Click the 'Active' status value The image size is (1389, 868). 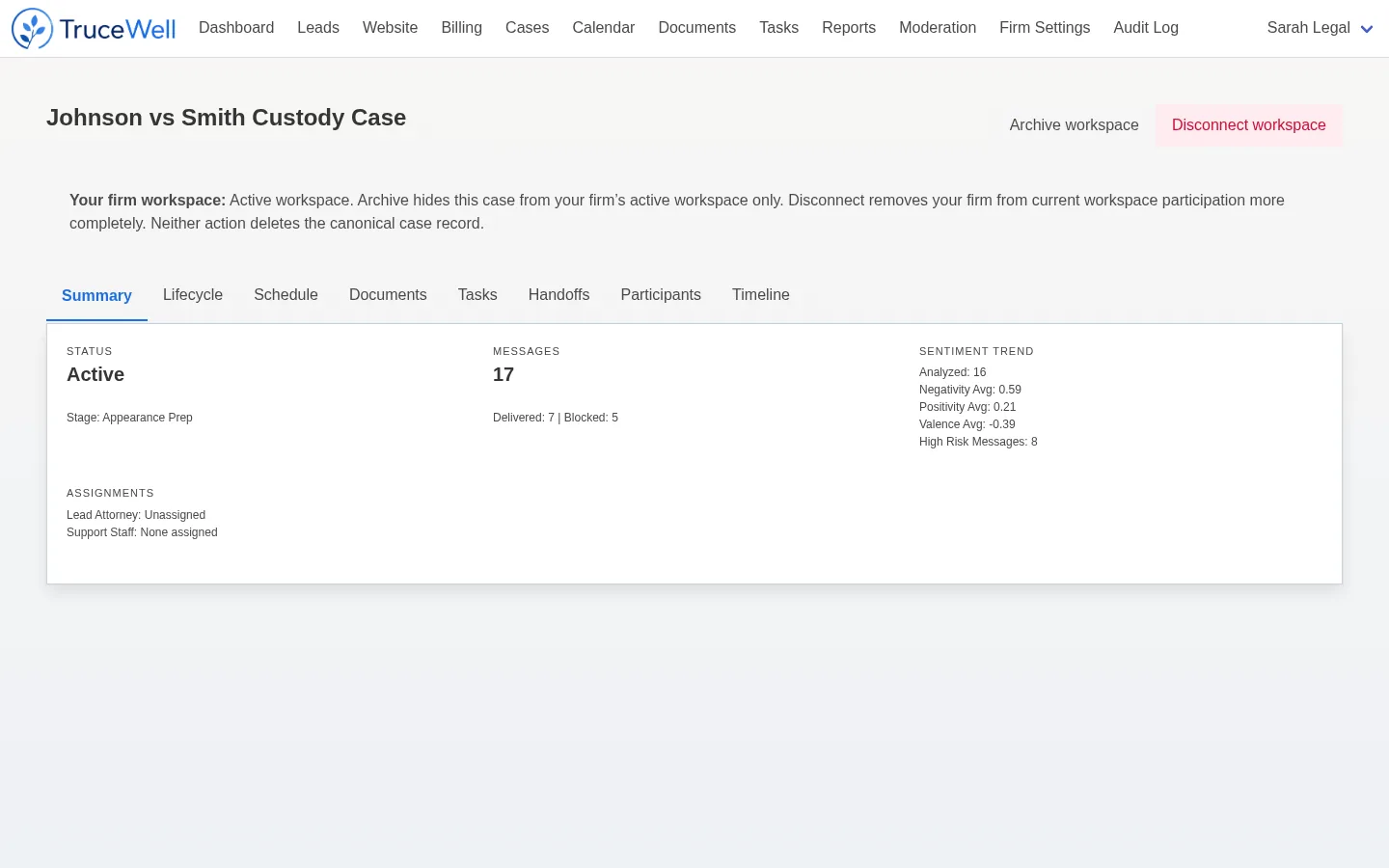pyautogui.click(x=95, y=374)
